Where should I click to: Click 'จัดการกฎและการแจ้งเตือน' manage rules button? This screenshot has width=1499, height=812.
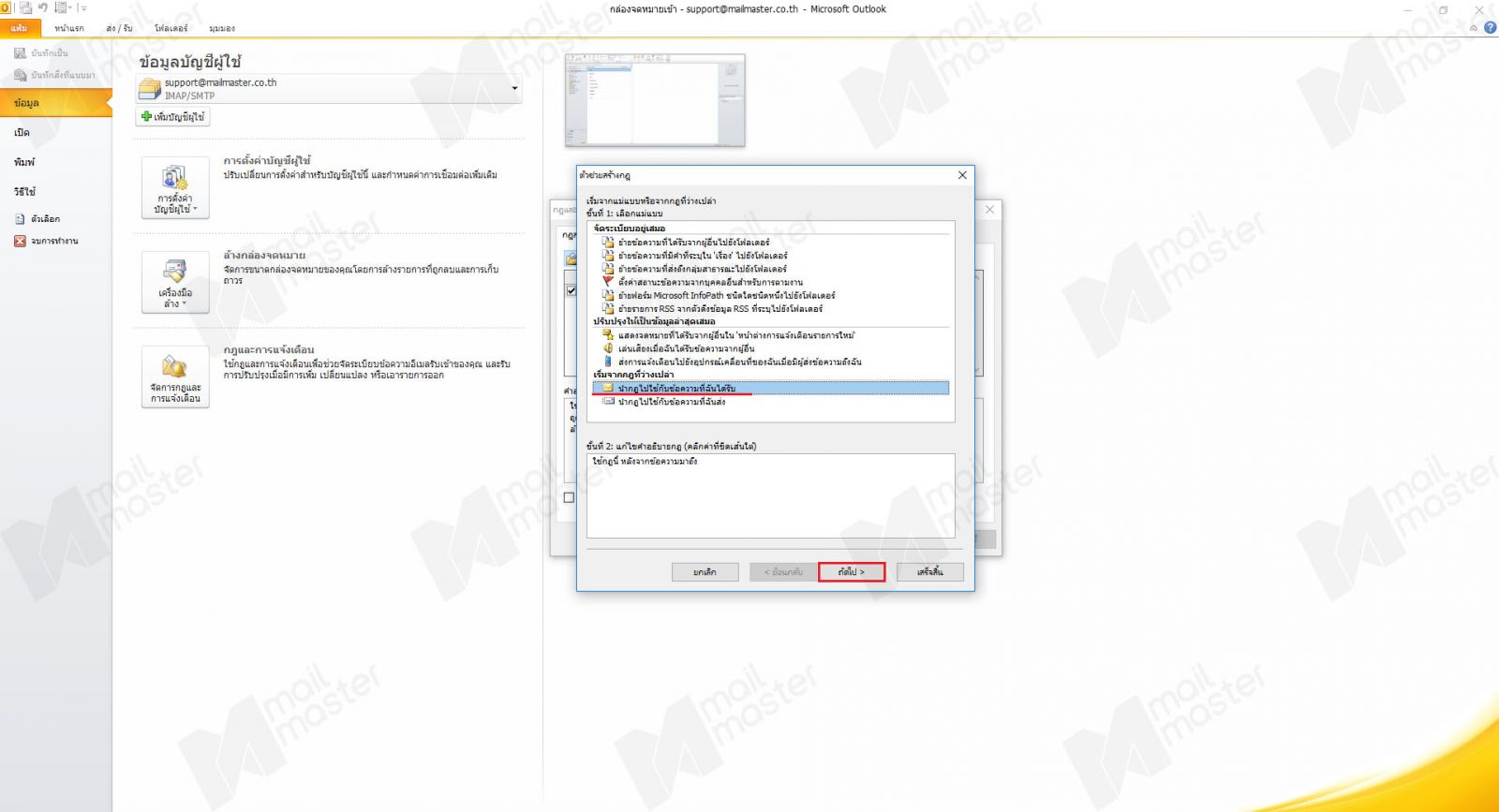175,377
